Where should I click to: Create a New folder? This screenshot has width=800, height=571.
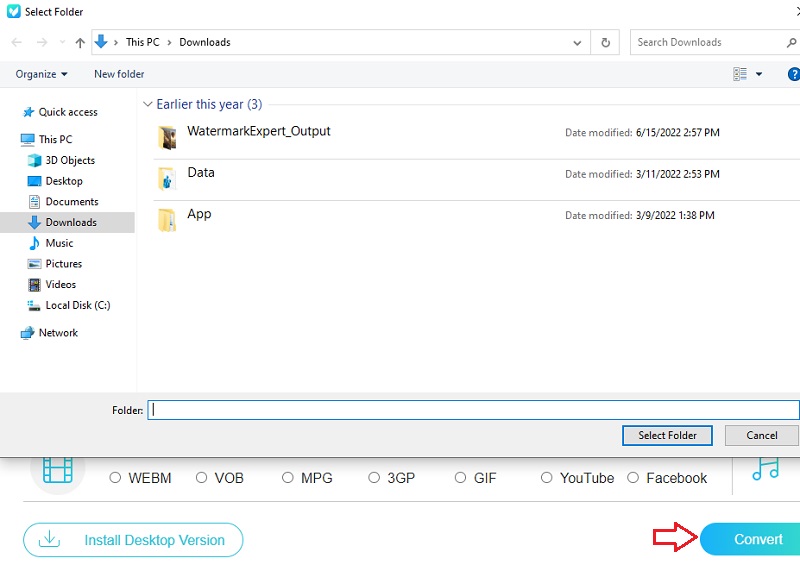click(119, 74)
